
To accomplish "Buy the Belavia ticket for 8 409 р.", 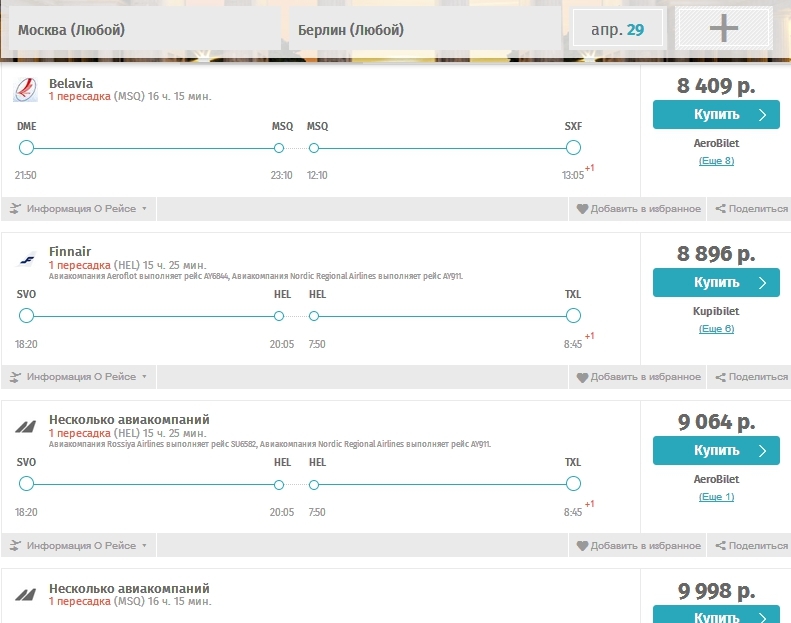I will (x=716, y=115).
